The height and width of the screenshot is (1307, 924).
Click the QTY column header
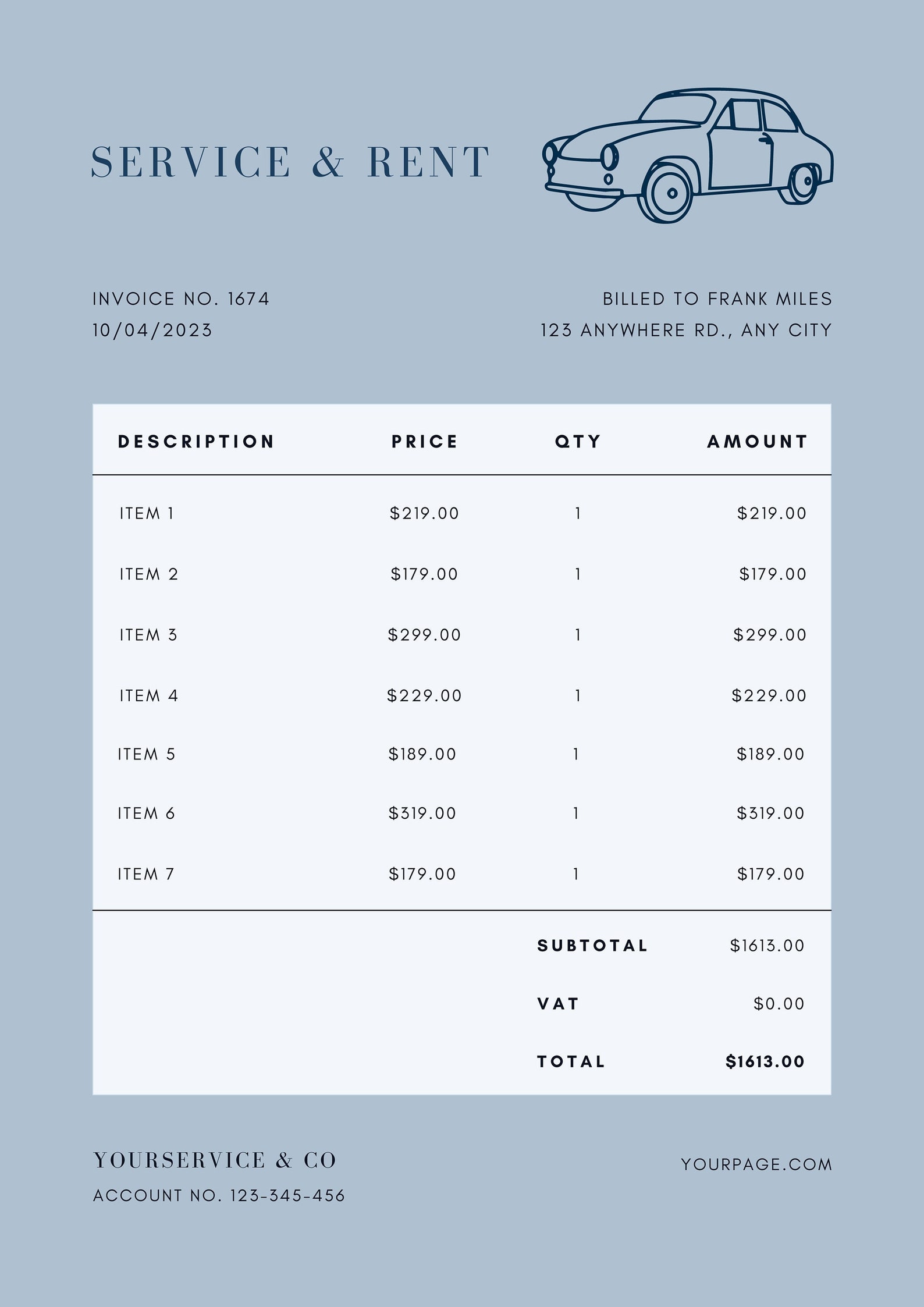578,442
